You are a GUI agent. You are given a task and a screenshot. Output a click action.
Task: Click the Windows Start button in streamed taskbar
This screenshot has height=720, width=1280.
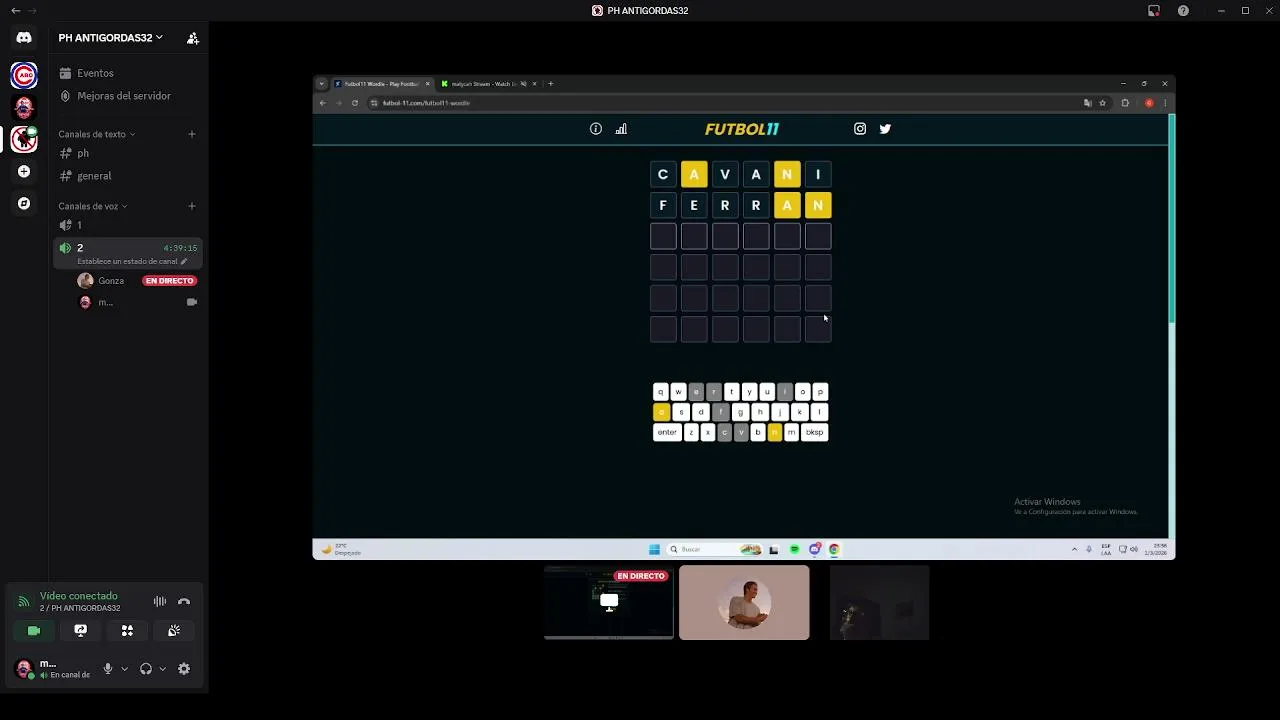(654, 549)
